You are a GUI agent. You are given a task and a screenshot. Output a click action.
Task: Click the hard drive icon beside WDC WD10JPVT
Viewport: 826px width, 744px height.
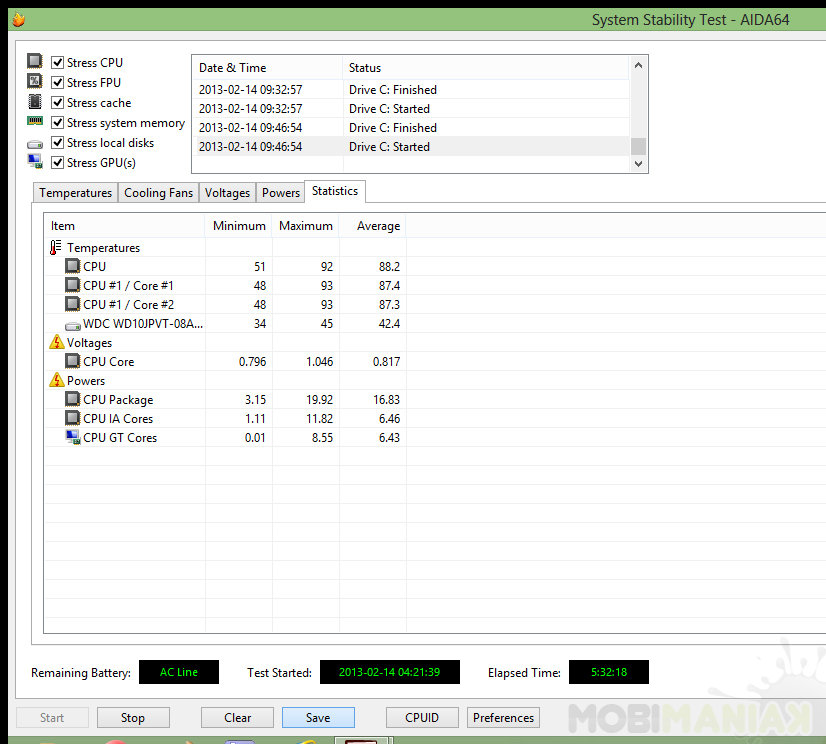point(73,326)
